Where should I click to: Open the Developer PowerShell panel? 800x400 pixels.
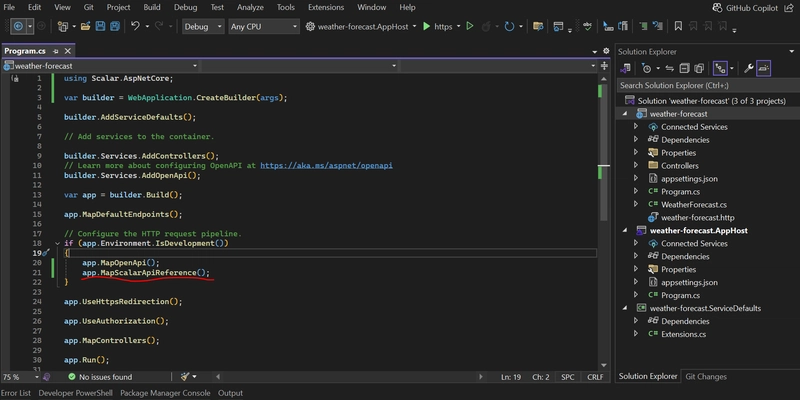tap(76, 393)
